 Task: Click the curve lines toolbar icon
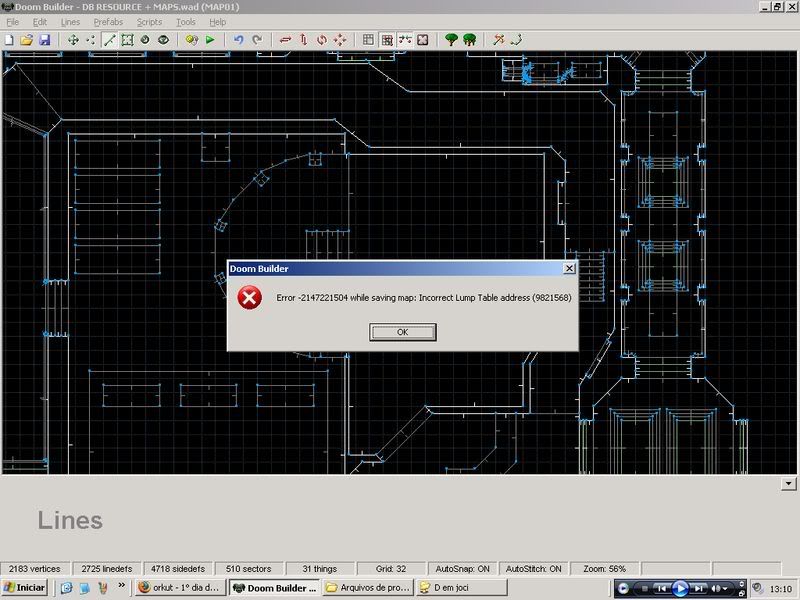(x=516, y=40)
